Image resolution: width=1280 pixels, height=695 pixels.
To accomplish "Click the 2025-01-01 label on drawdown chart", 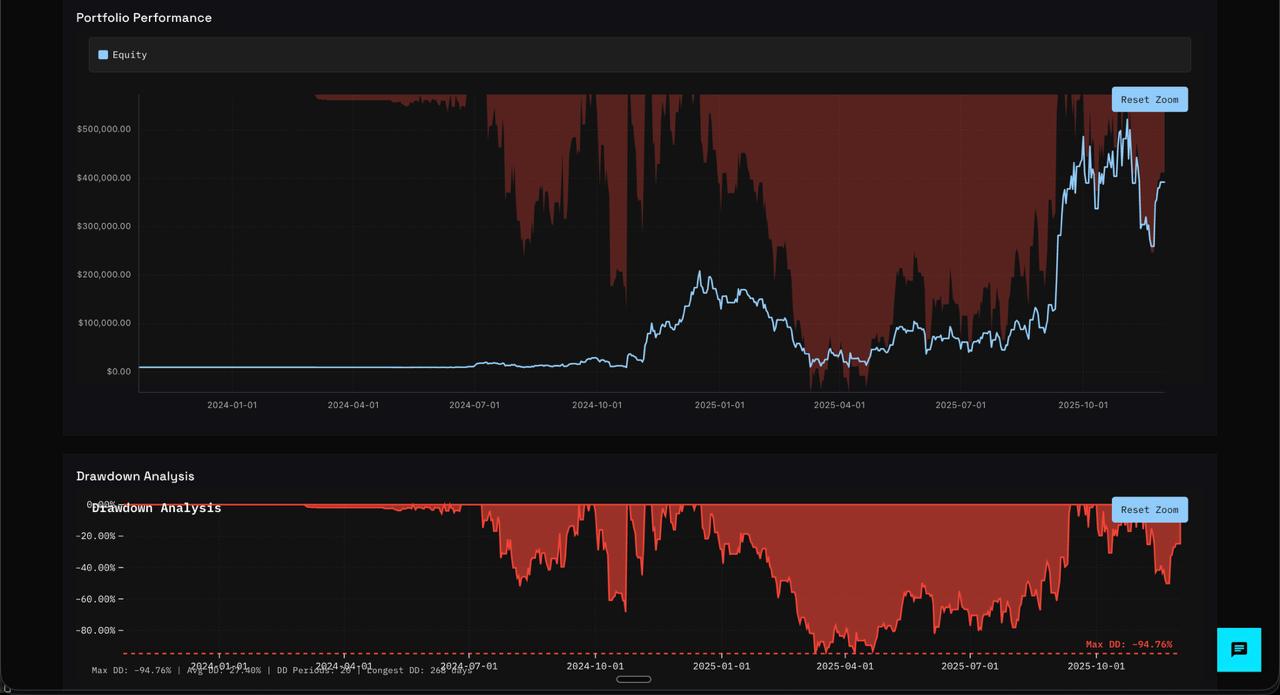I will pyautogui.click(x=719, y=665).
